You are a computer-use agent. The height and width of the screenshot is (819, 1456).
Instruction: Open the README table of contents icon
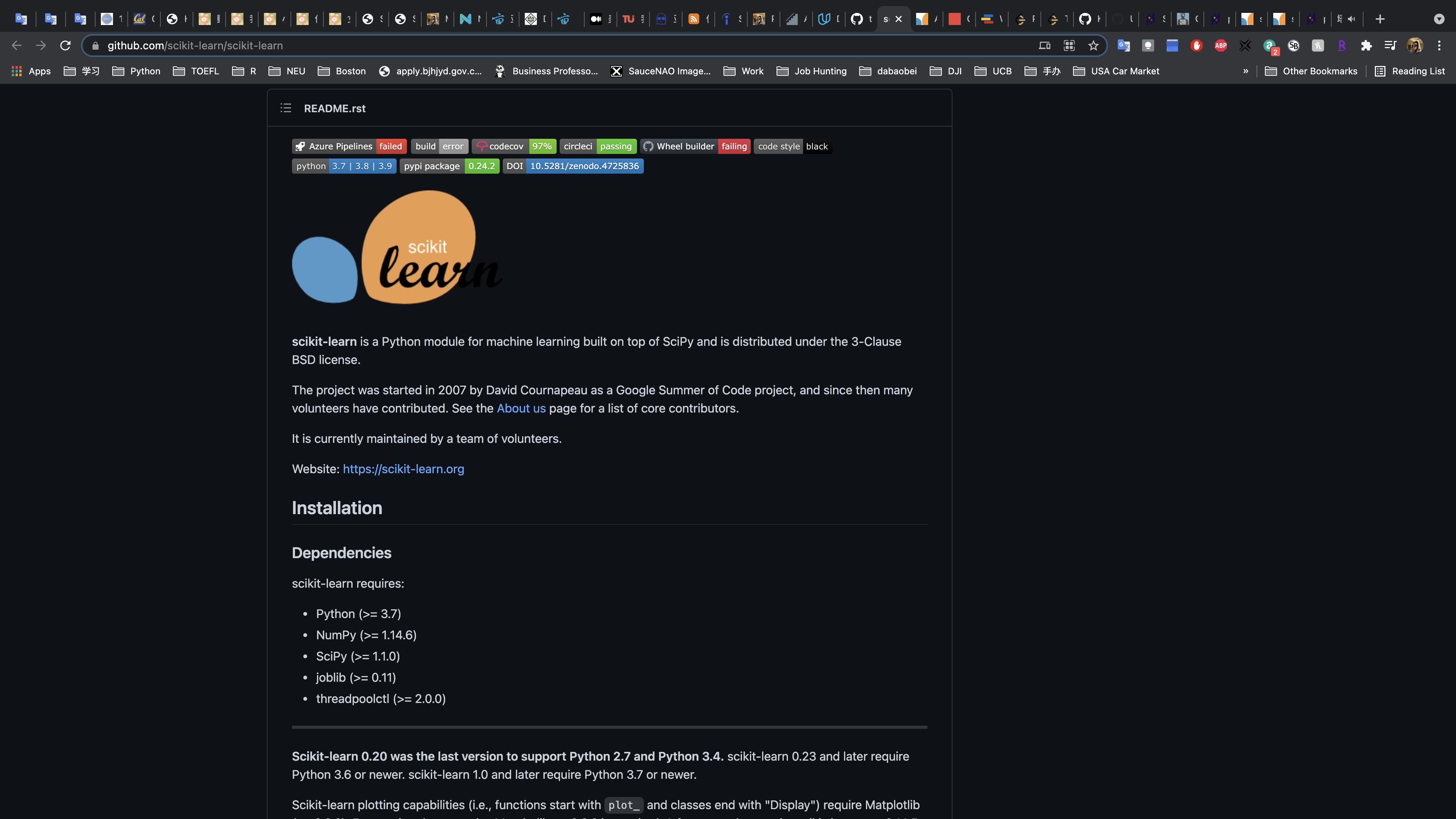(x=286, y=108)
